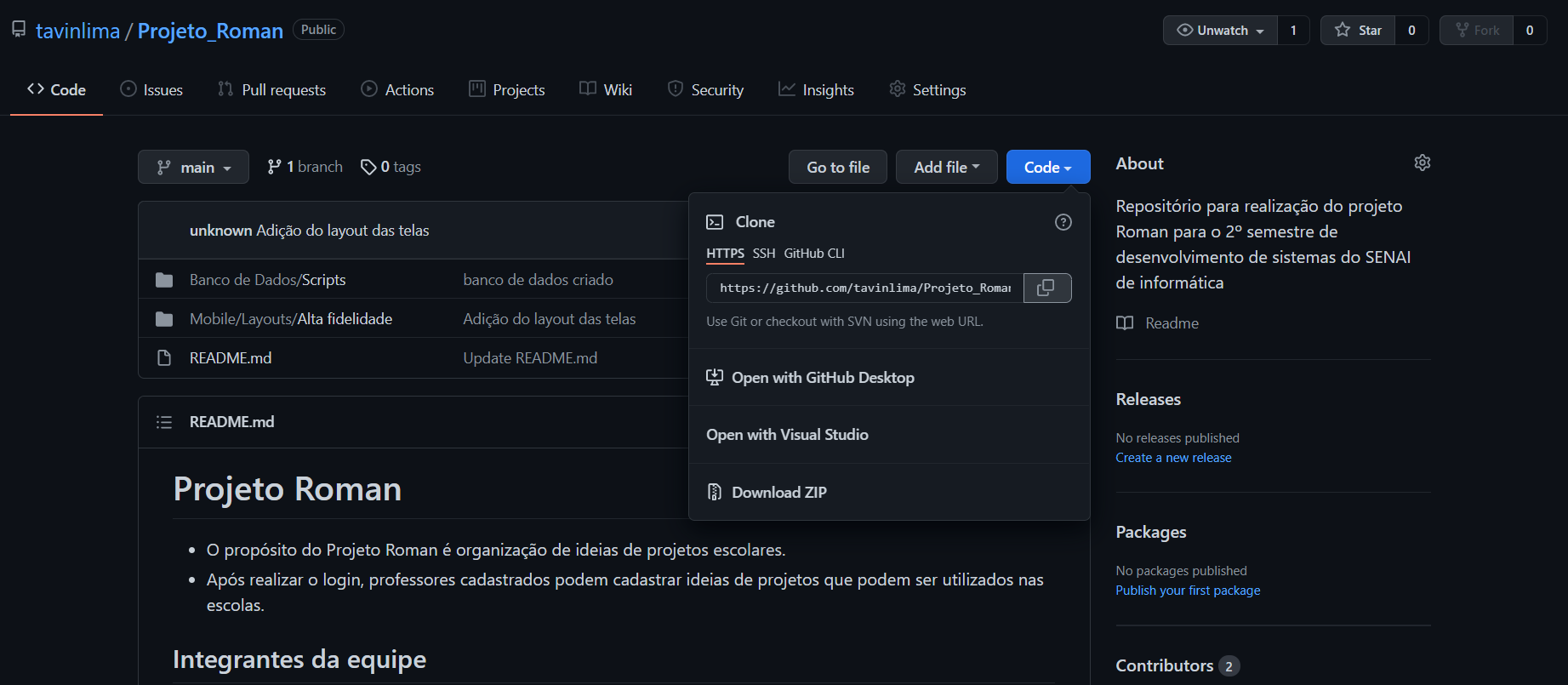Image resolution: width=1568 pixels, height=685 pixels.
Task: Click the Create a new release link
Action: [1173, 458]
